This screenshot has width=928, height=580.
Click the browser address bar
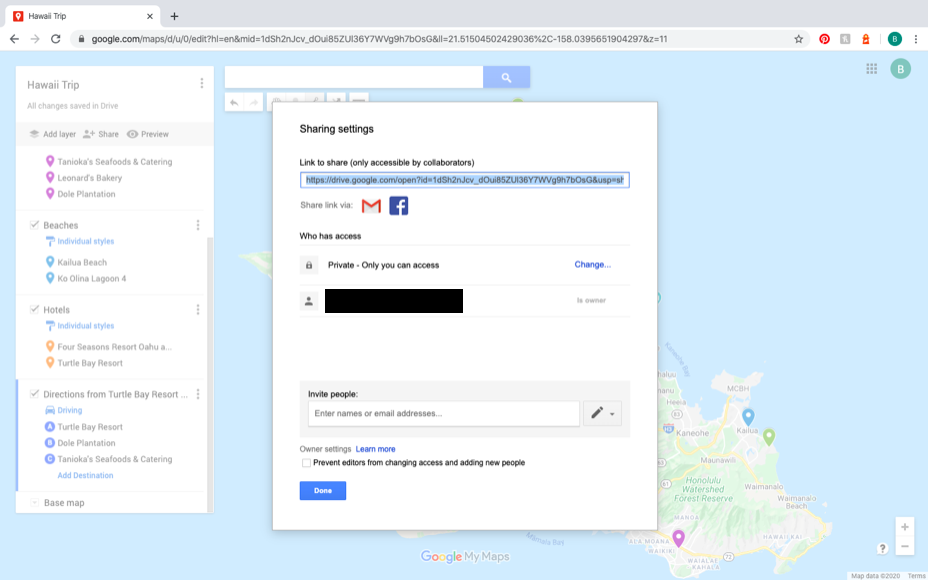click(x=438, y=39)
